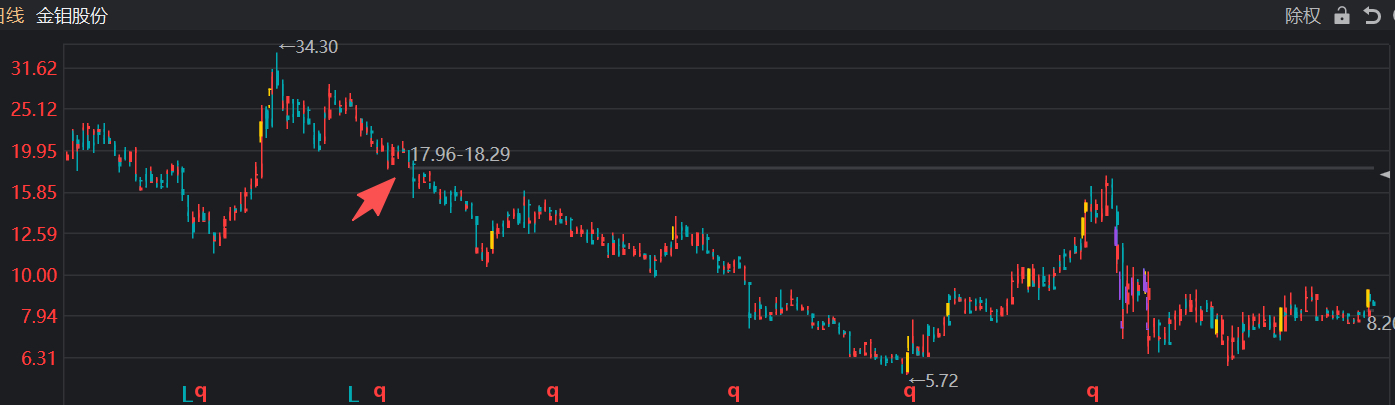The height and width of the screenshot is (405, 1395).
Task: Click the ←5.72 low price label
Action: [934, 381]
